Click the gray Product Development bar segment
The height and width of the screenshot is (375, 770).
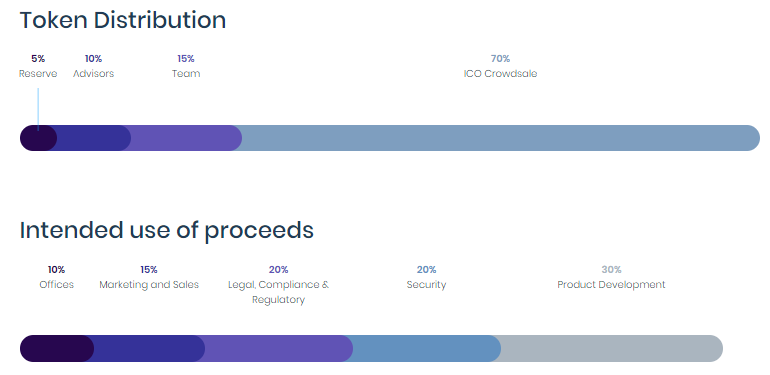612,348
